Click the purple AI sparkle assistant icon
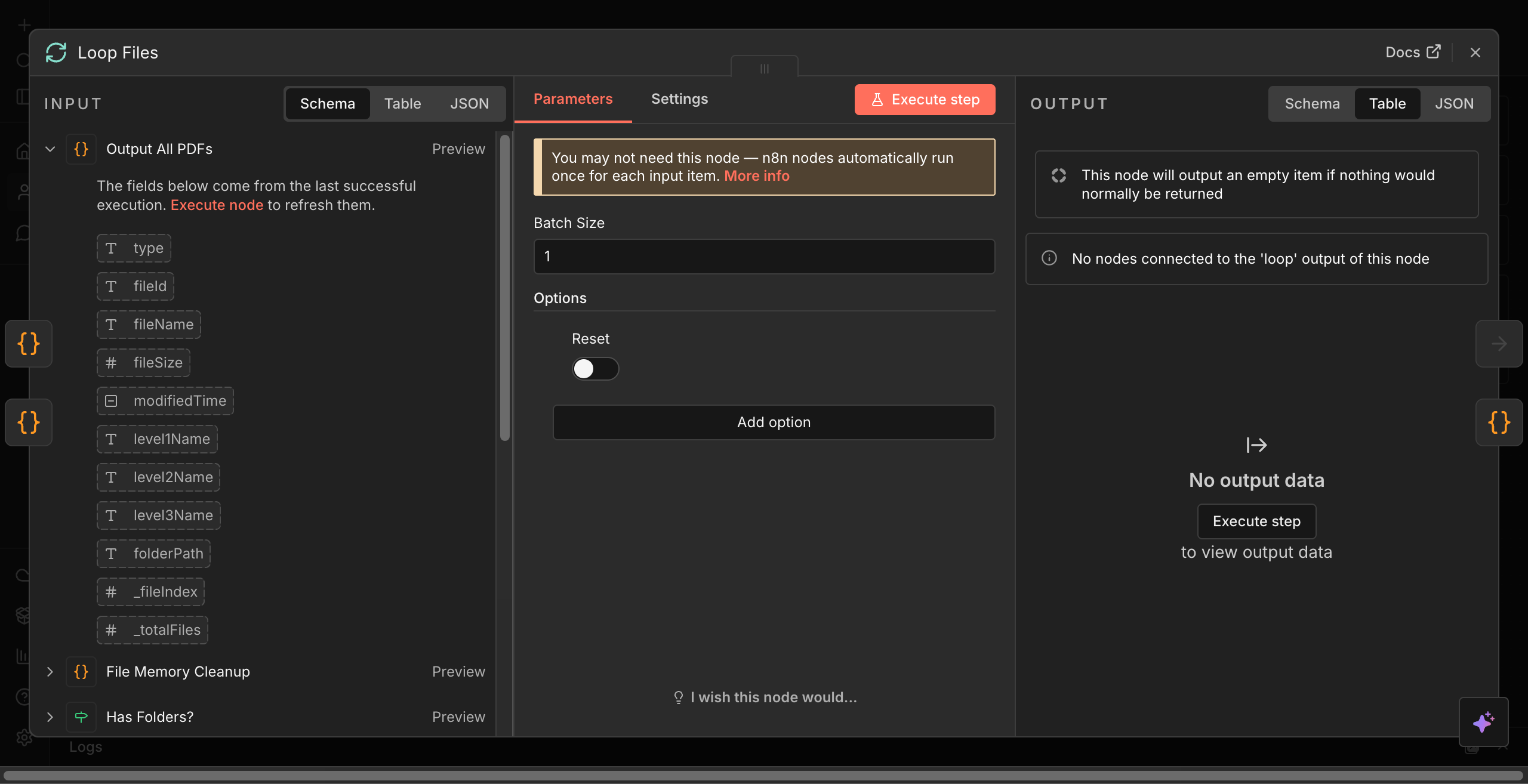Screen dimensions: 1528x784 [1483, 722]
